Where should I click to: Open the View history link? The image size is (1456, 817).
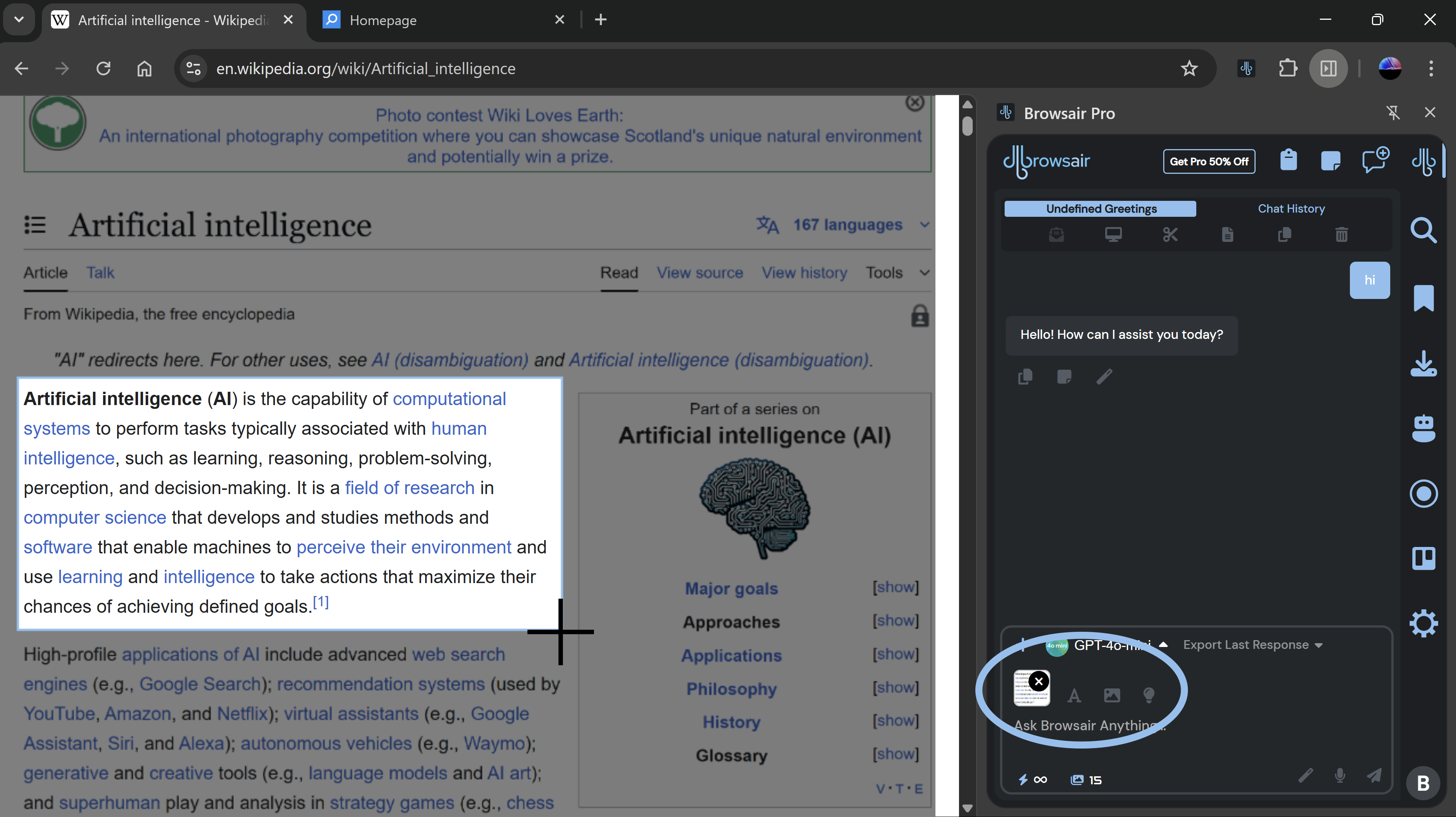[x=804, y=272]
